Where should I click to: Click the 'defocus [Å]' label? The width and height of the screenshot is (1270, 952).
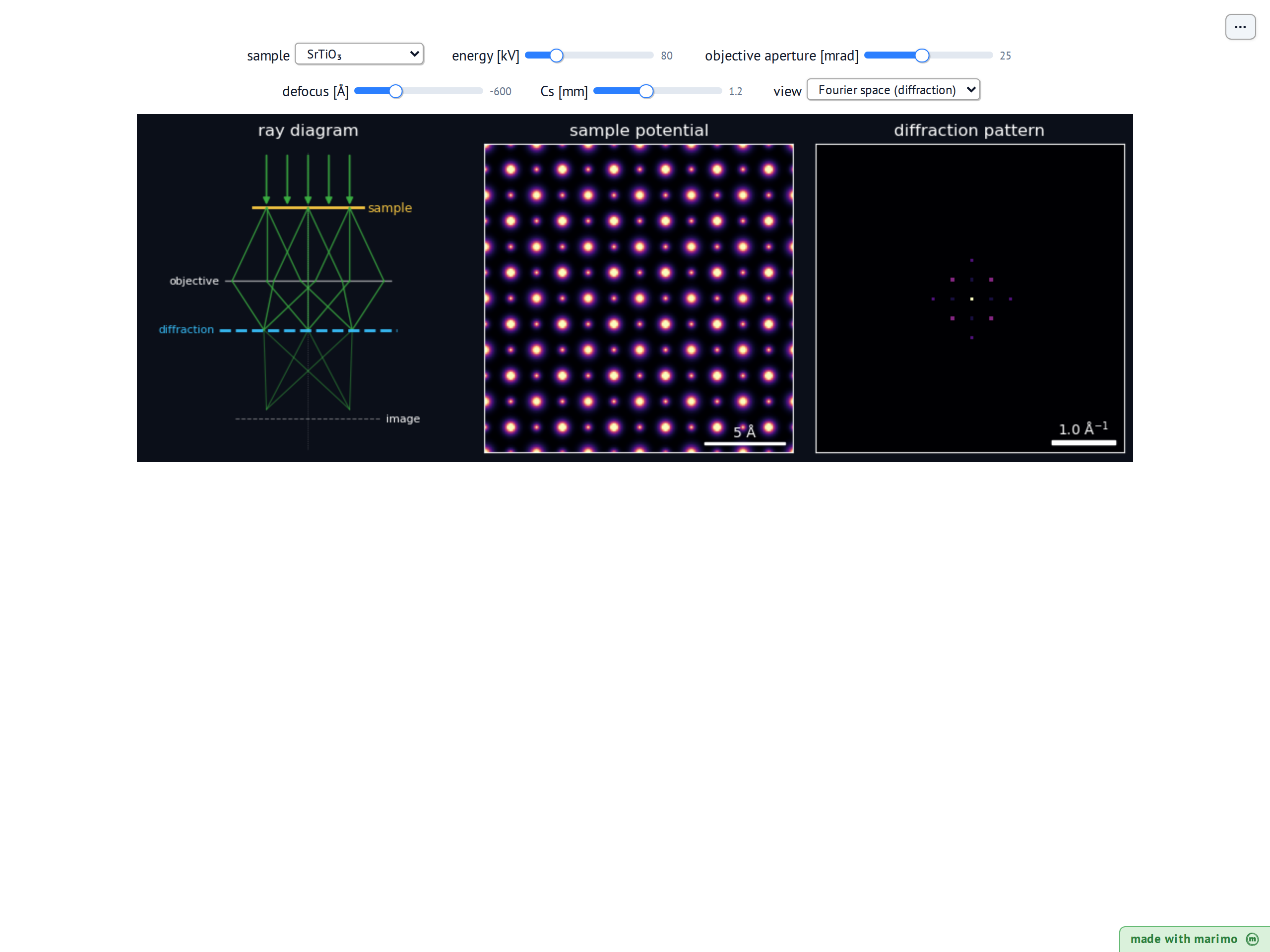point(315,91)
